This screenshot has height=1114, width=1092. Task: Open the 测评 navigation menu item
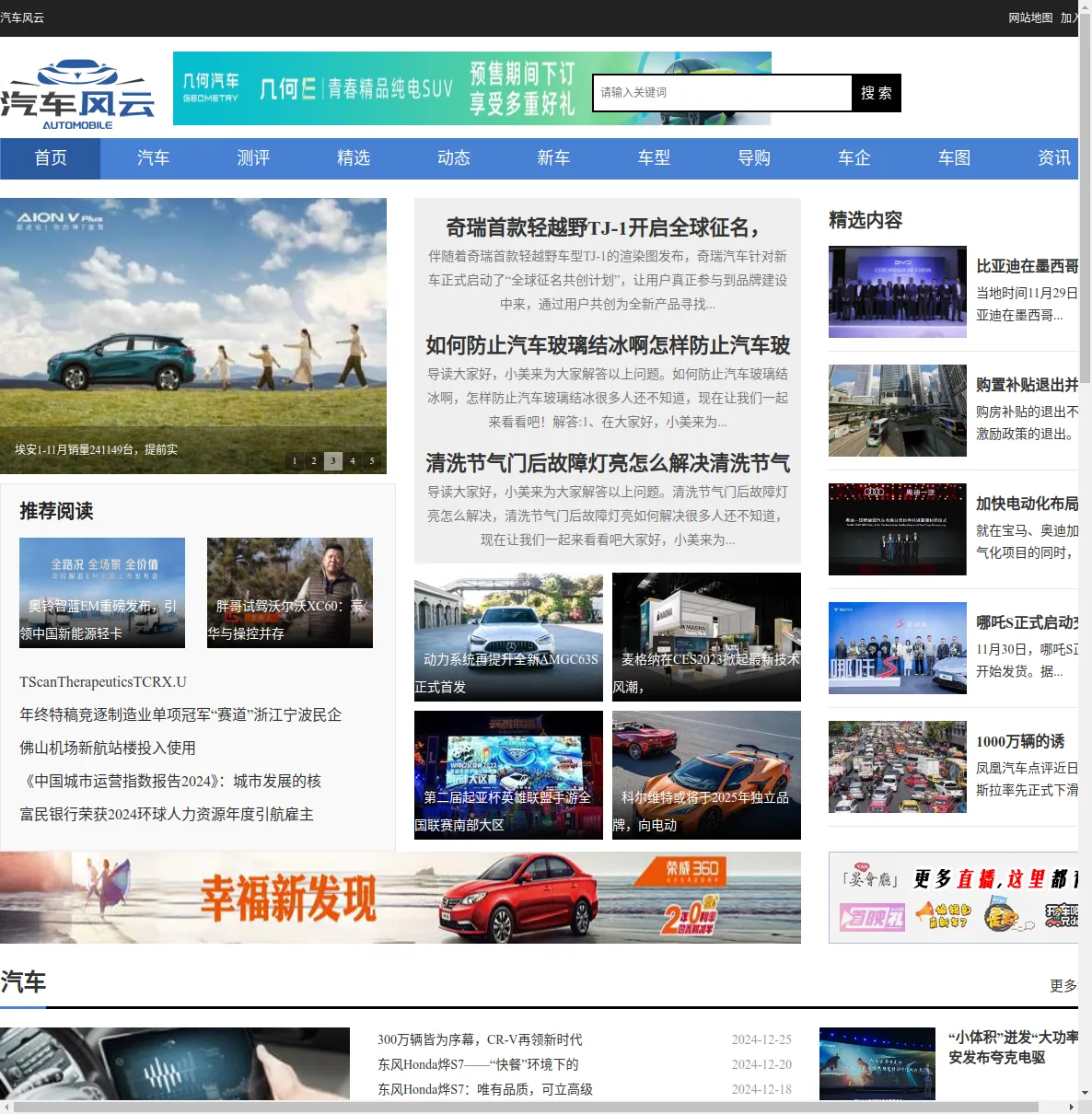(253, 158)
